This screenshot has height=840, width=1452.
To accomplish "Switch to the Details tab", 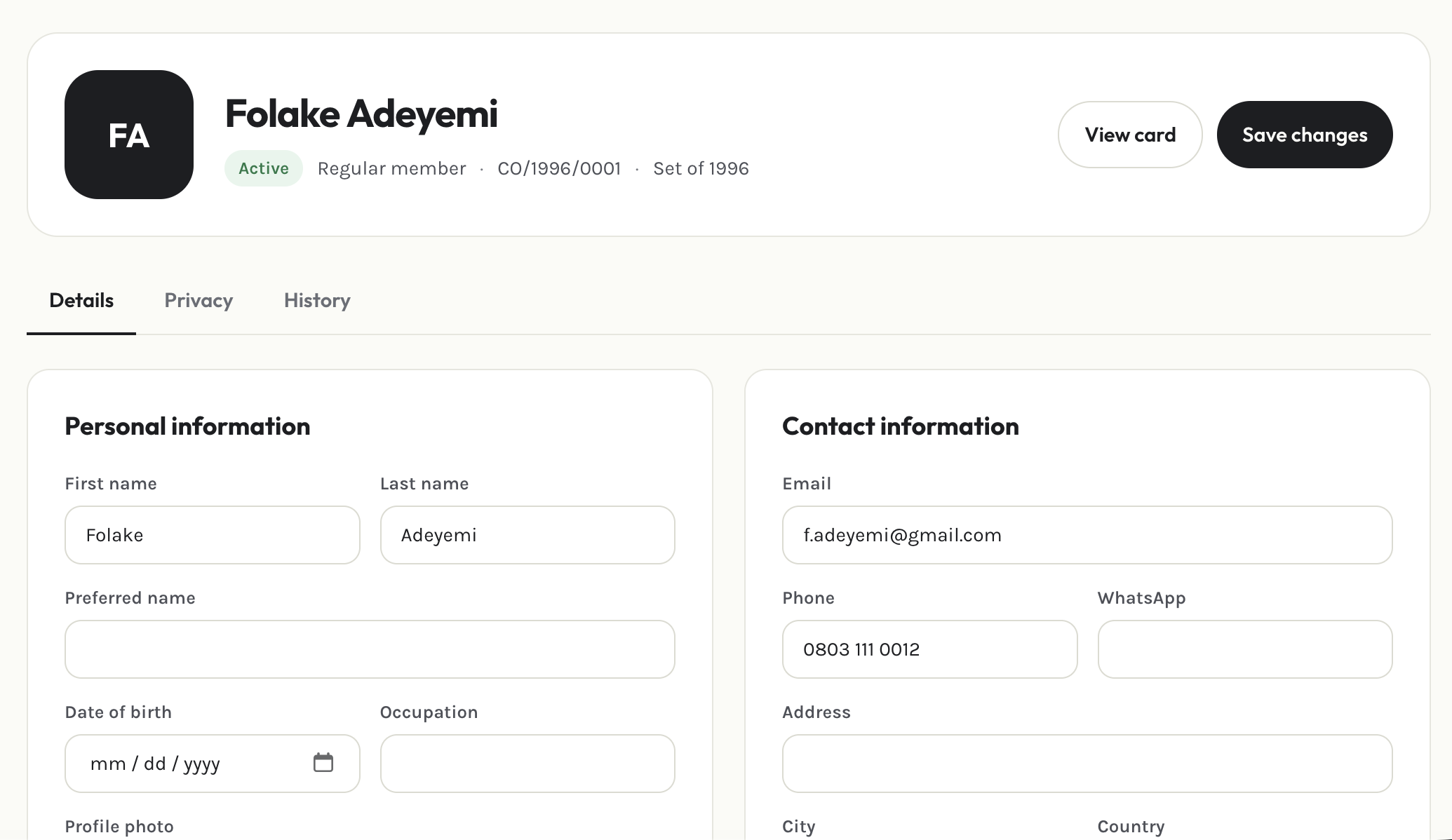I will [81, 300].
